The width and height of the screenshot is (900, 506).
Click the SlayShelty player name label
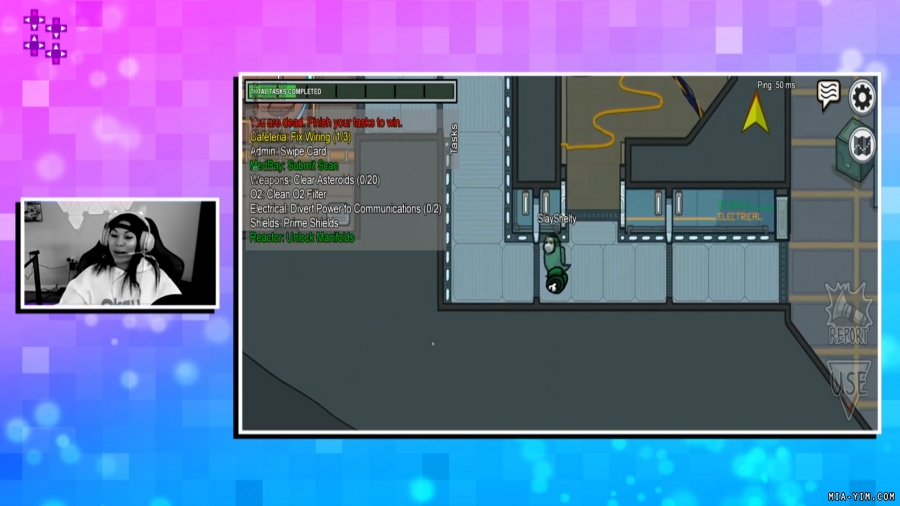[557, 219]
